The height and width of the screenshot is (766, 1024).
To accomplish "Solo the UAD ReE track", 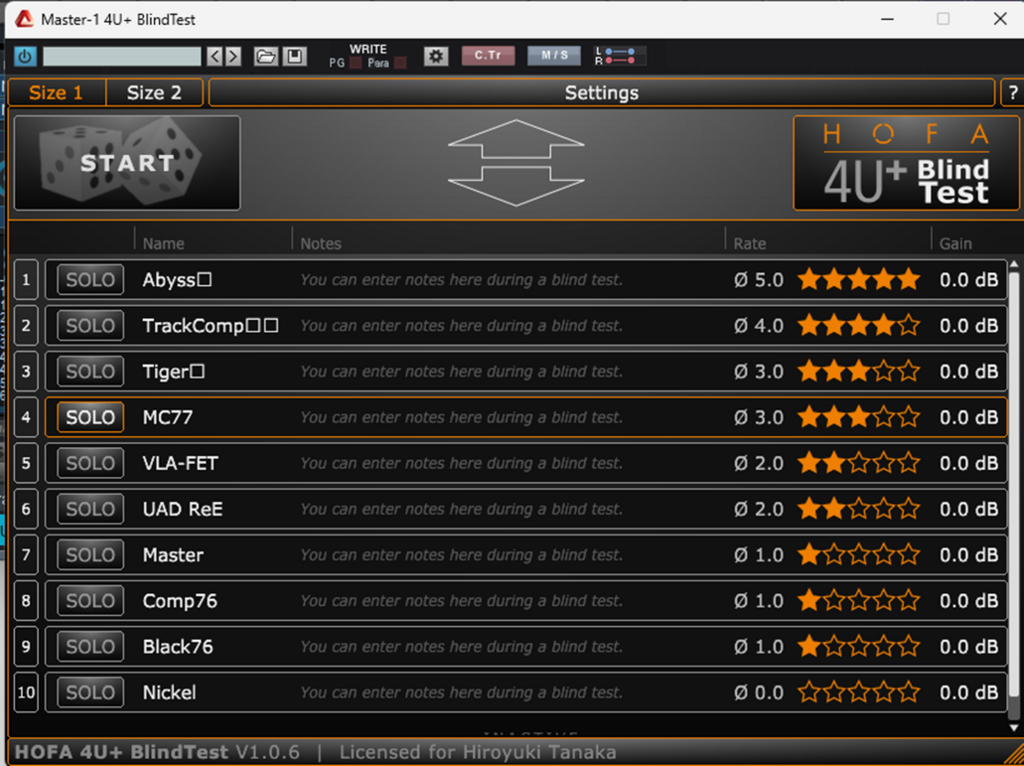I will pyautogui.click(x=90, y=509).
